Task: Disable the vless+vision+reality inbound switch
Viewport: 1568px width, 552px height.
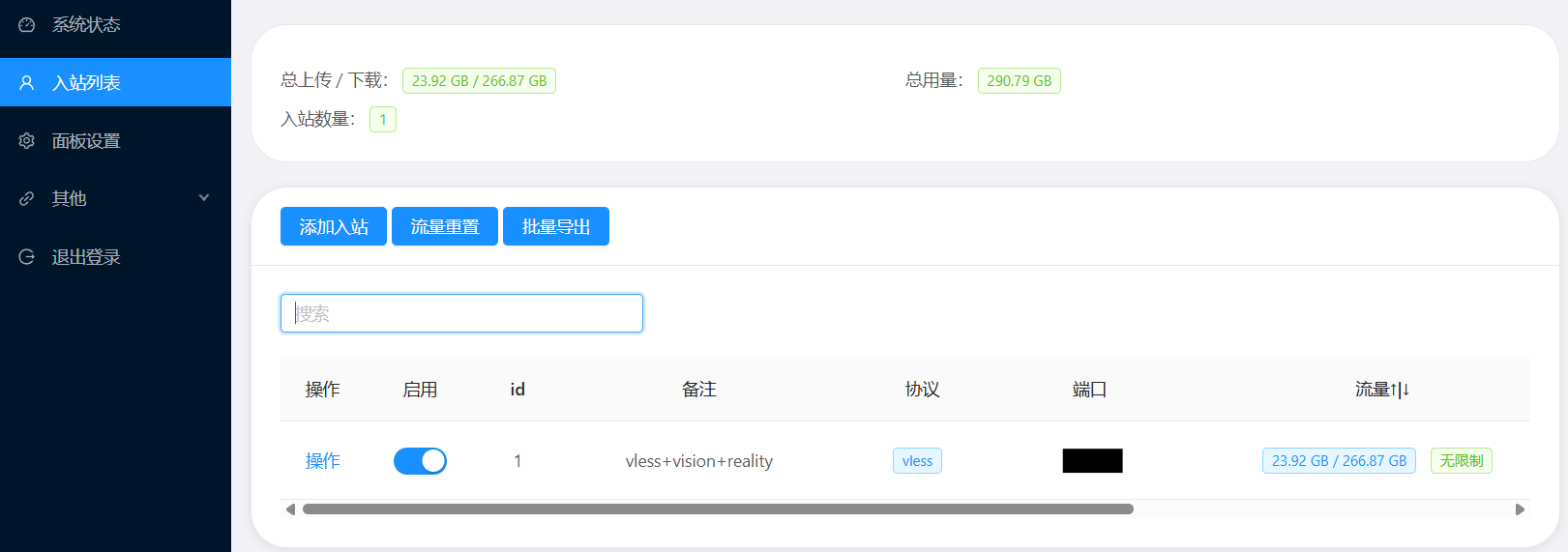Action: [420, 461]
